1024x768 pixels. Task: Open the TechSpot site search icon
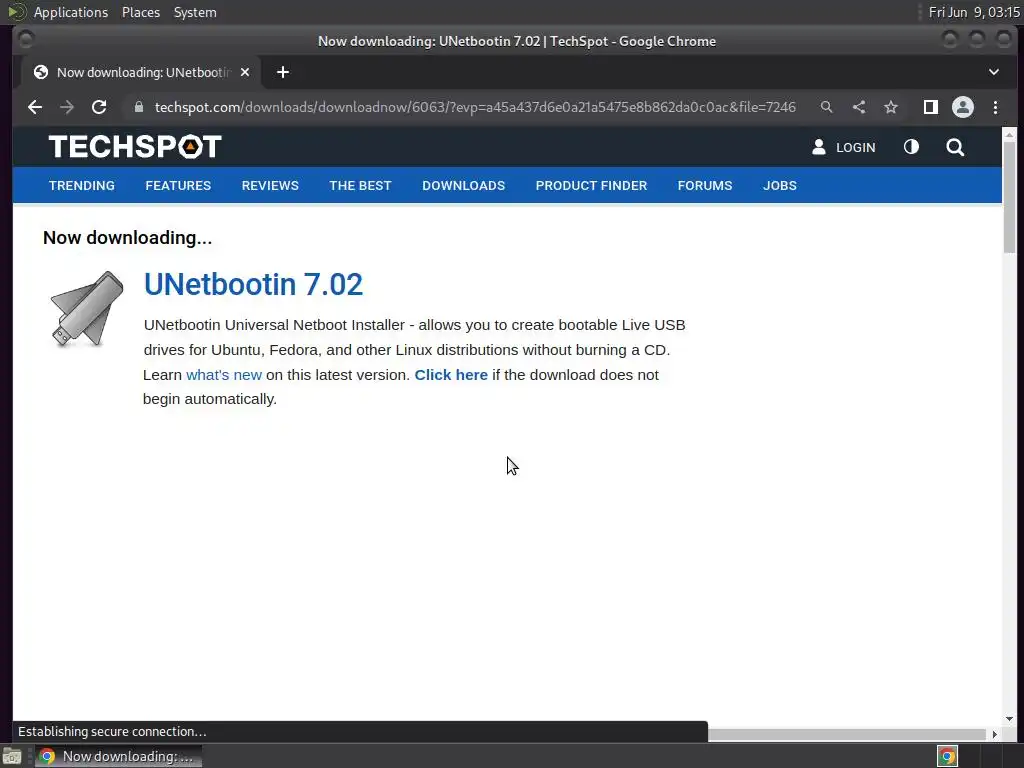point(955,148)
